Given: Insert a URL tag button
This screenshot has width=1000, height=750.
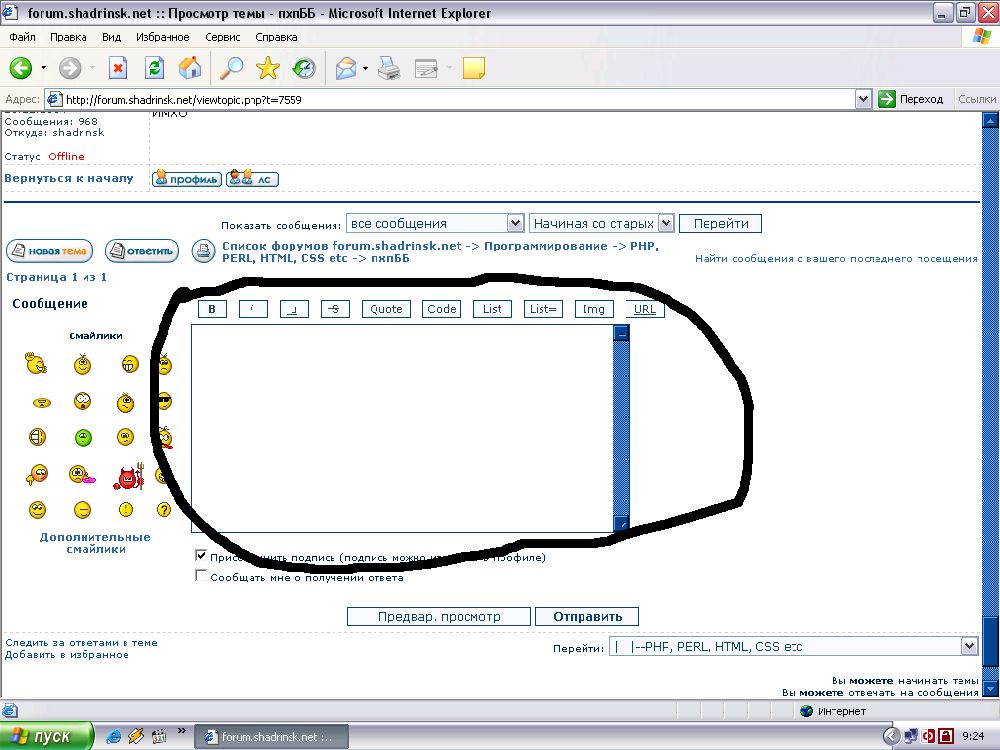Looking at the screenshot, I should [x=645, y=309].
